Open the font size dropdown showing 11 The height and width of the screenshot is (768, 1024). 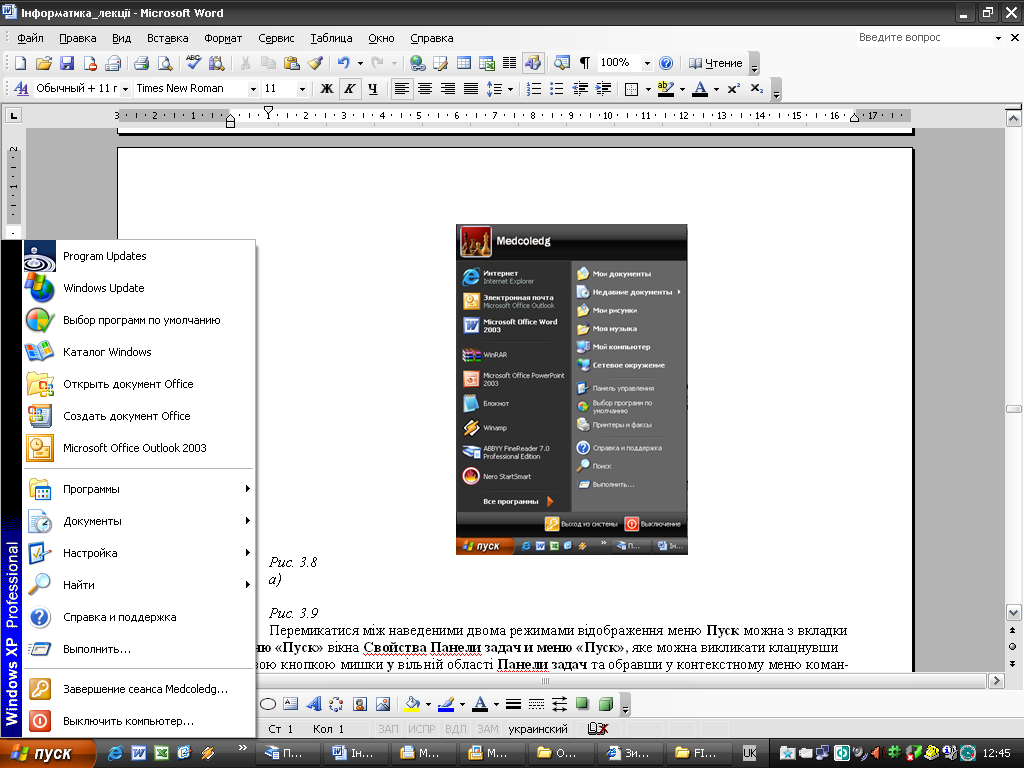pyautogui.click(x=302, y=89)
